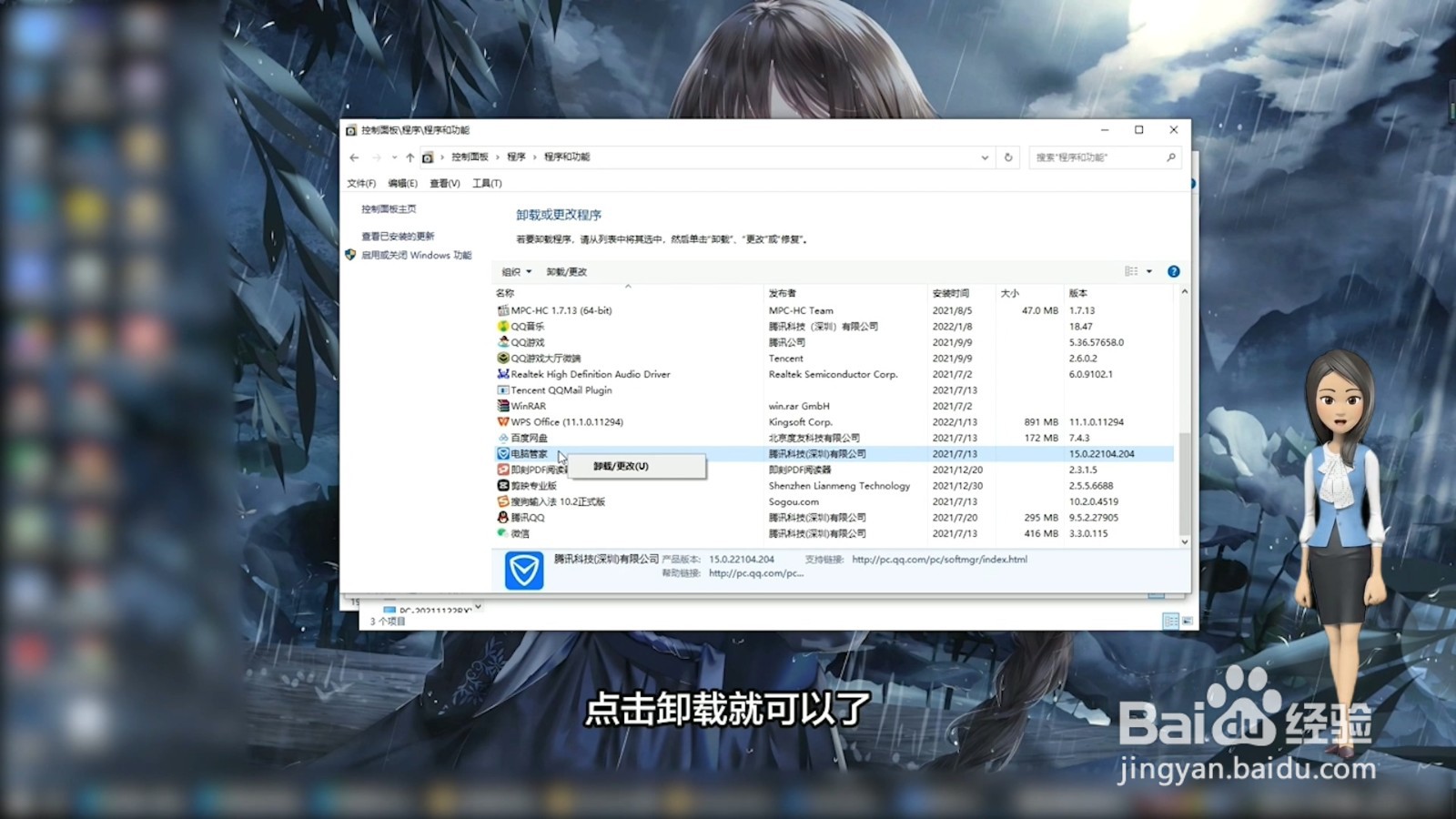The height and width of the screenshot is (819, 1456).
Task: Click the program list vertical scrollbar thumb
Action: click(x=1184, y=482)
